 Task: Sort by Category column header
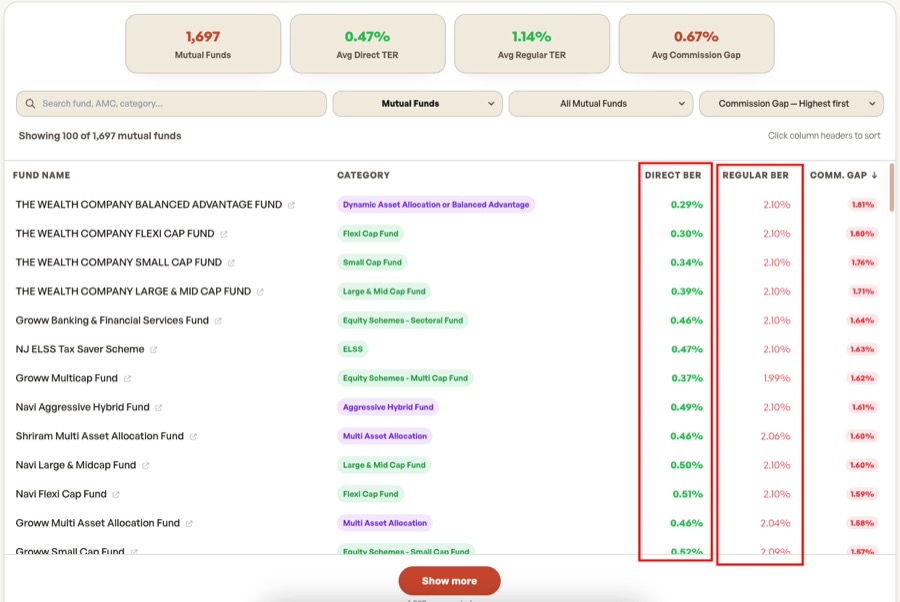tap(363, 175)
